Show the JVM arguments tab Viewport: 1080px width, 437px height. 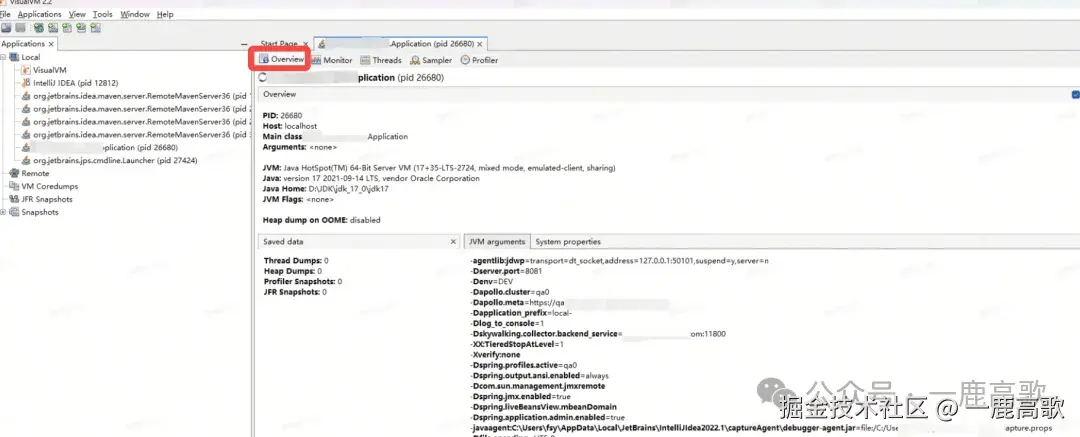[x=497, y=242]
